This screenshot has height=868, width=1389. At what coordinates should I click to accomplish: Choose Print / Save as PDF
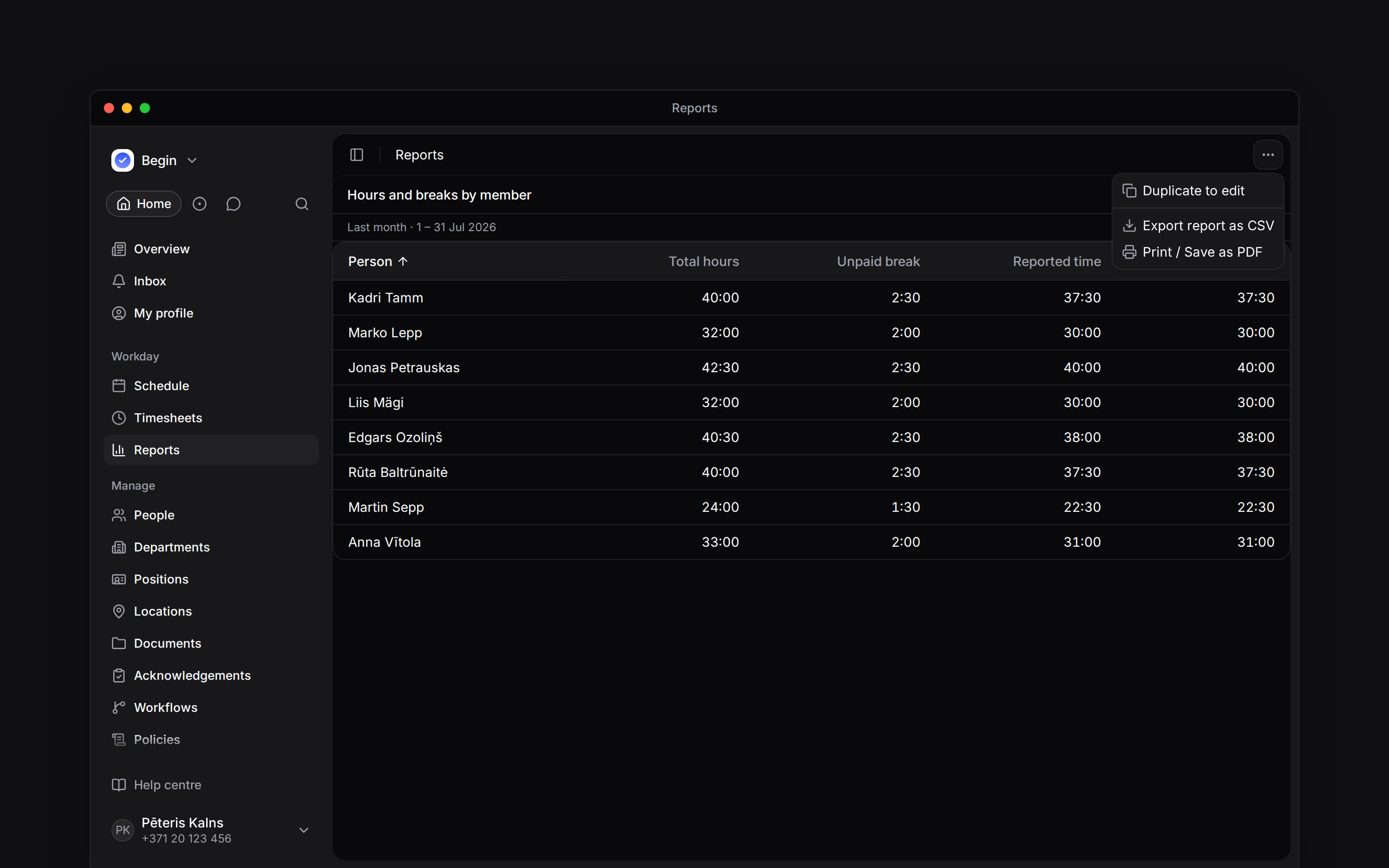(x=1197, y=252)
